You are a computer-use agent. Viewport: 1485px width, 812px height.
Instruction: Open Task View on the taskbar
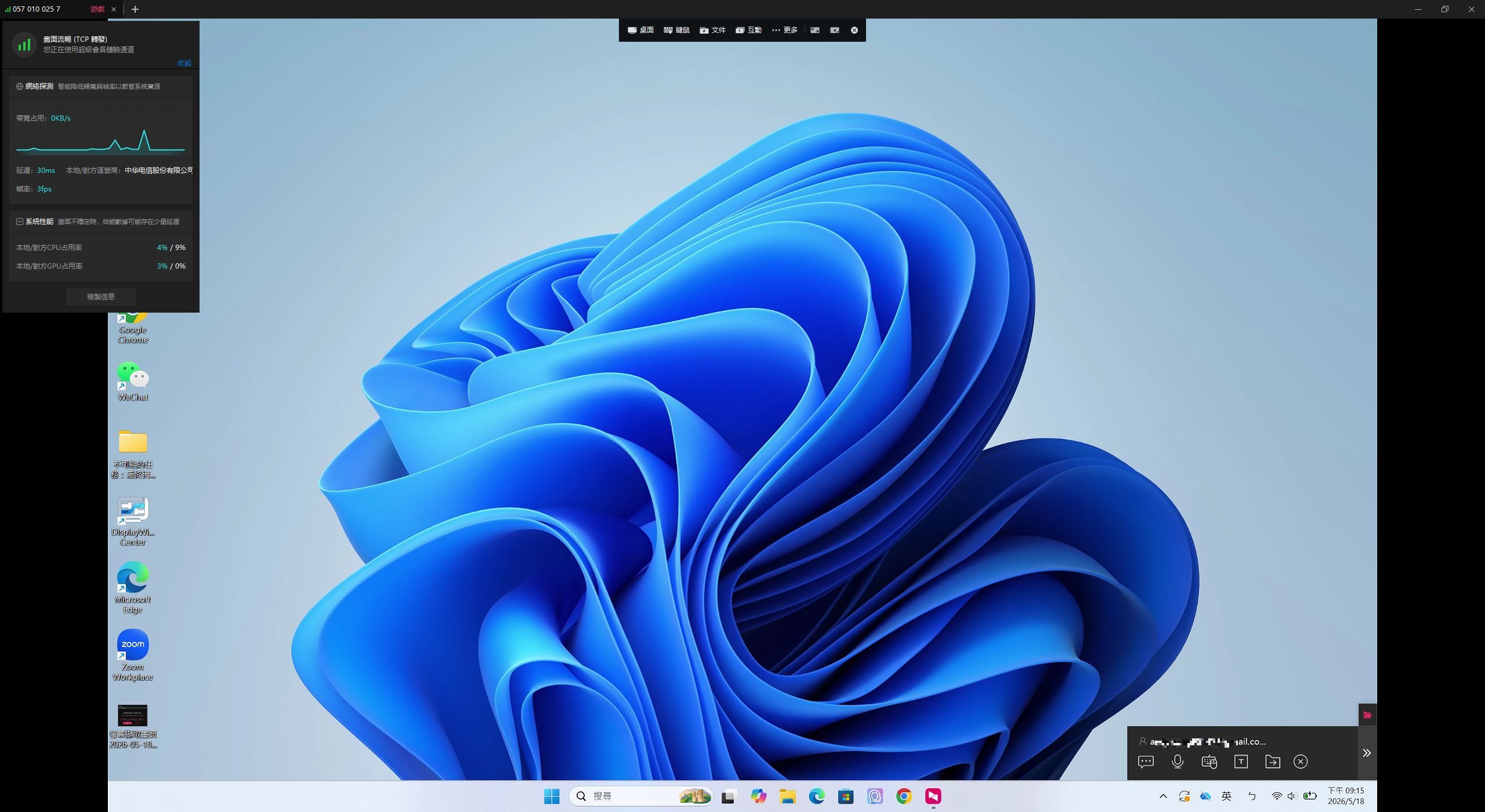coord(729,796)
